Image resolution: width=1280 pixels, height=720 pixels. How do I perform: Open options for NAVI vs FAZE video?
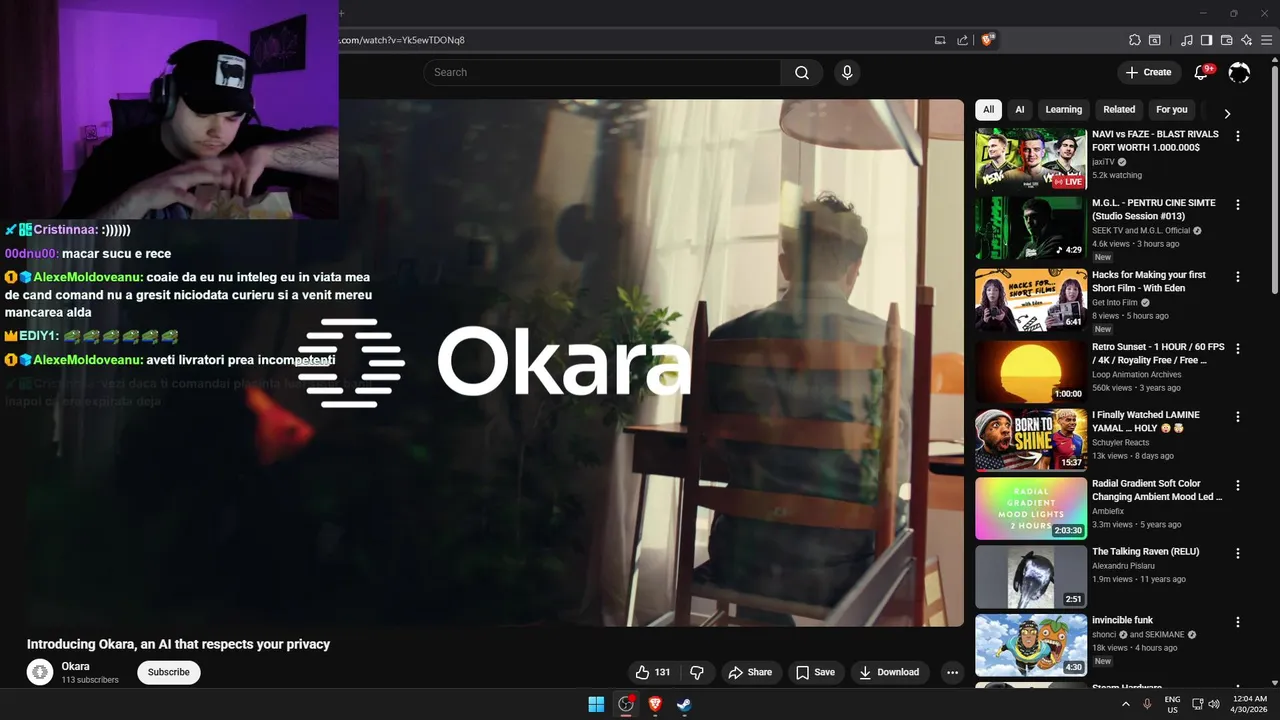pos(1238,136)
